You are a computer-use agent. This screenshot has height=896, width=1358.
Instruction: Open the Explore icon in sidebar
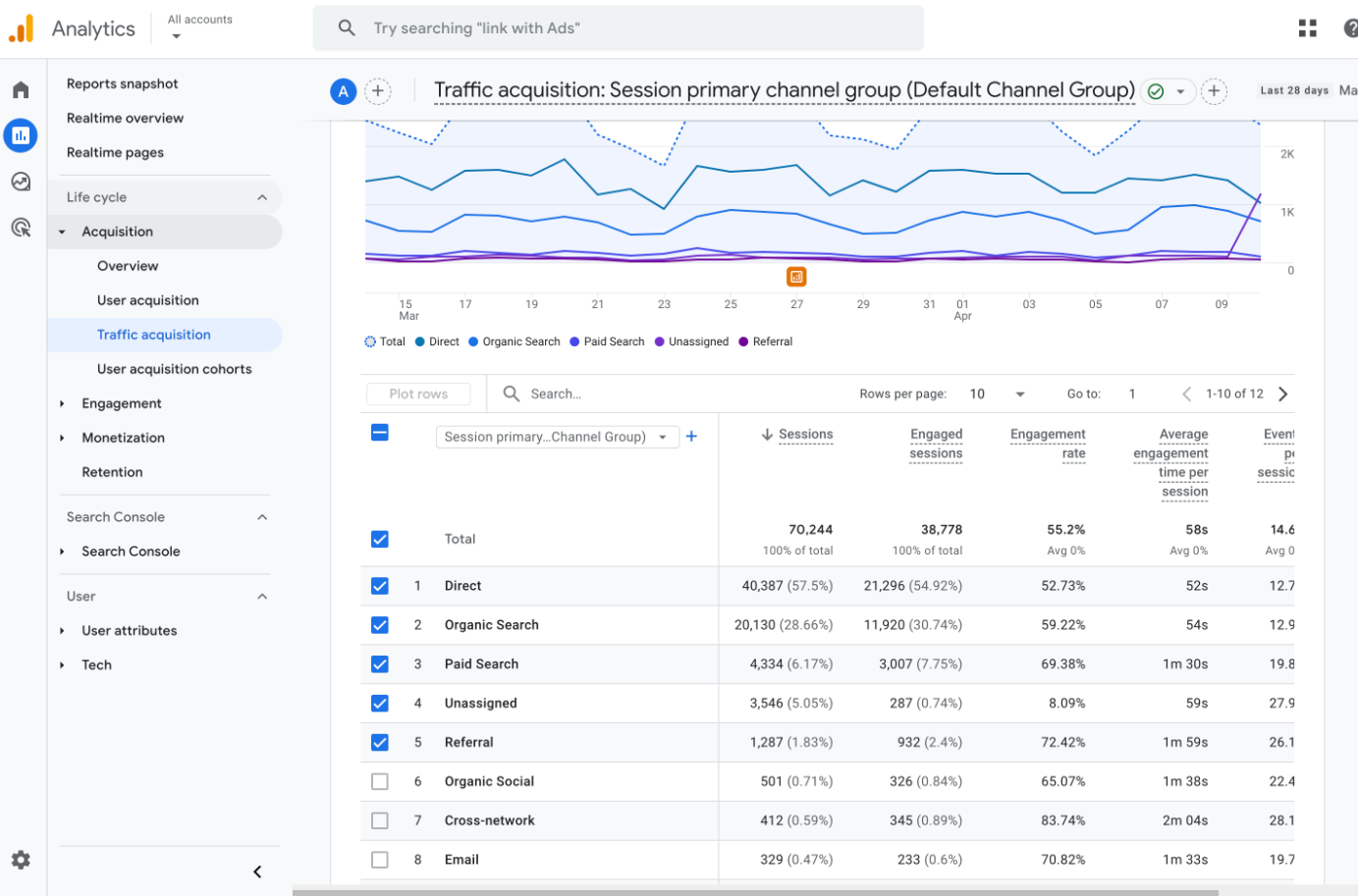tap(21, 182)
